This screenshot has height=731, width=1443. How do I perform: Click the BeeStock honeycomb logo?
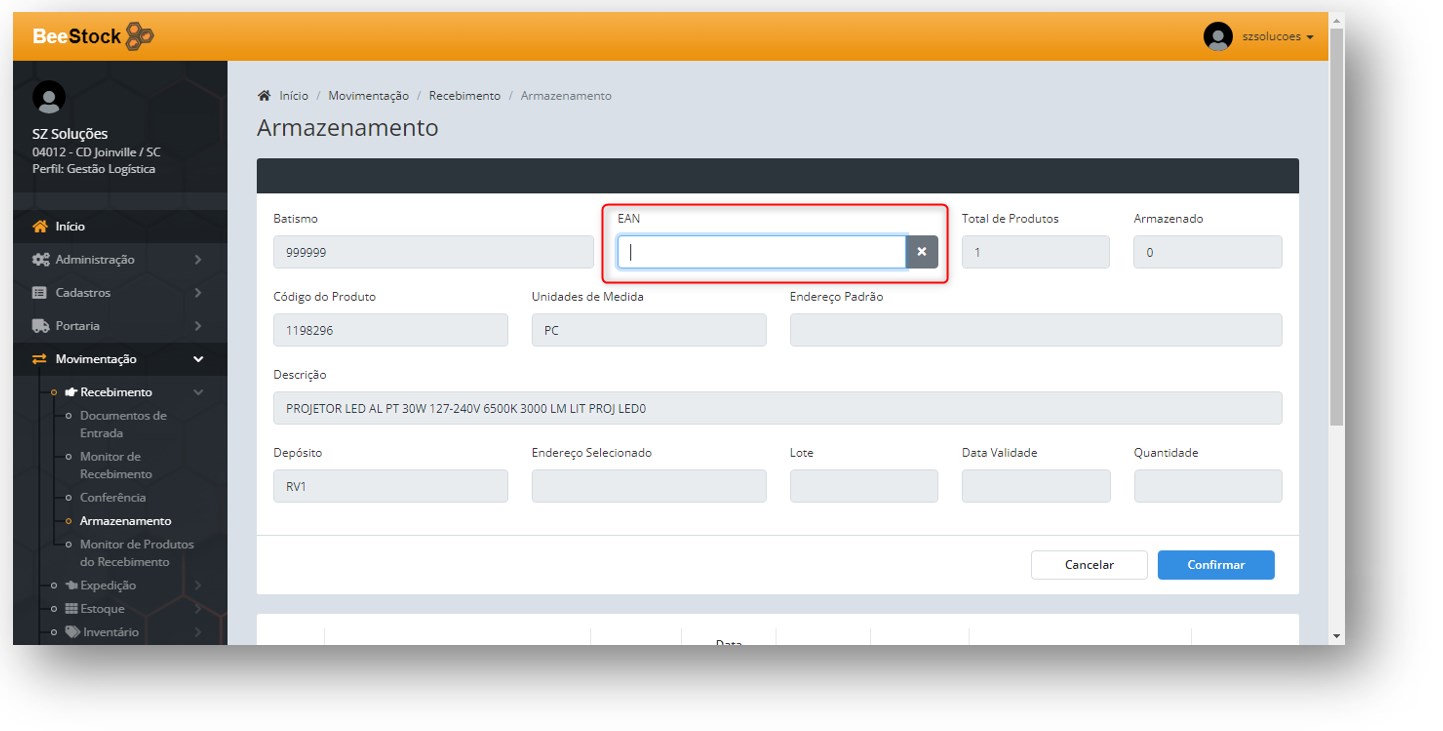coord(140,37)
